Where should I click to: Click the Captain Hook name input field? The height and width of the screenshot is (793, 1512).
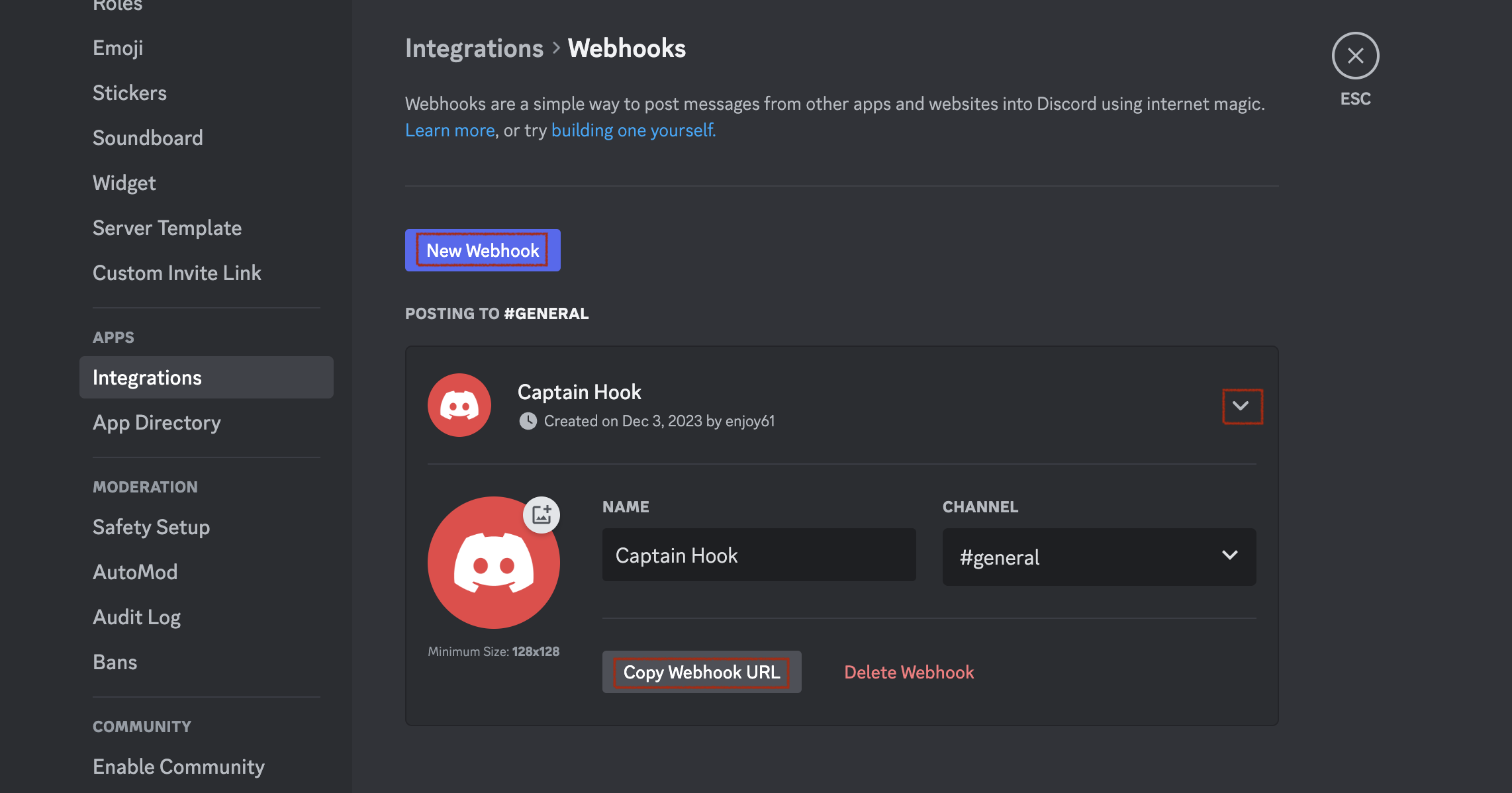click(759, 555)
